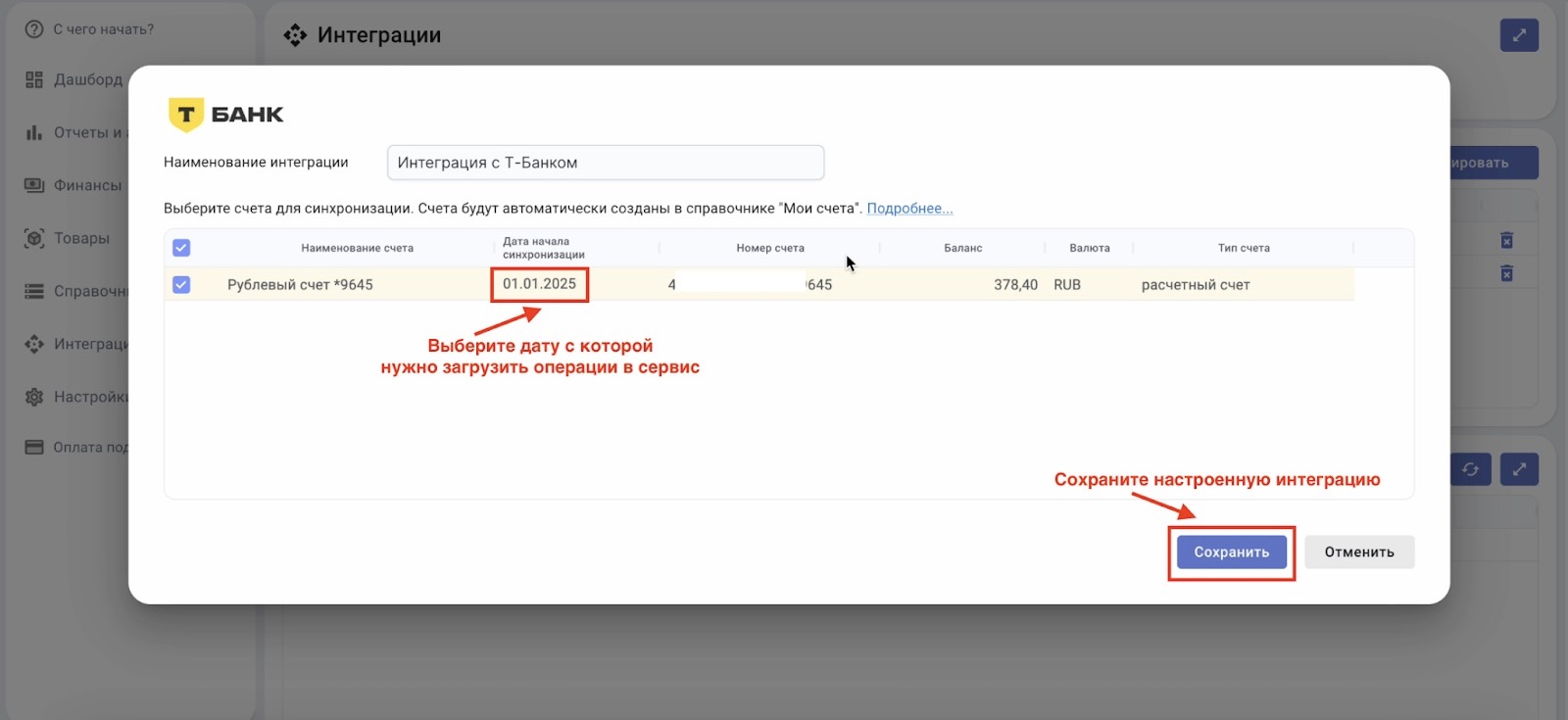
Task: Open the Финансы sidebar icon
Action: point(34,185)
